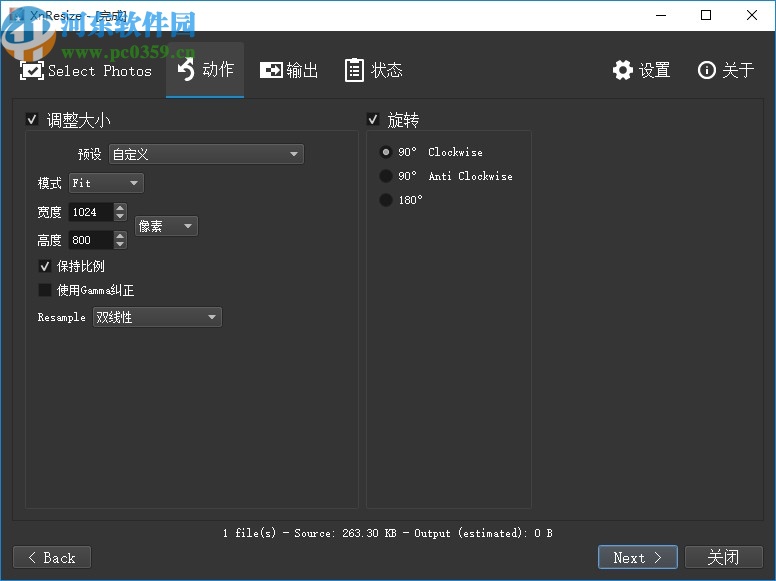Open 设置 settings
Image resolution: width=776 pixels, height=581 pixels.
click(x=641, y=70)
